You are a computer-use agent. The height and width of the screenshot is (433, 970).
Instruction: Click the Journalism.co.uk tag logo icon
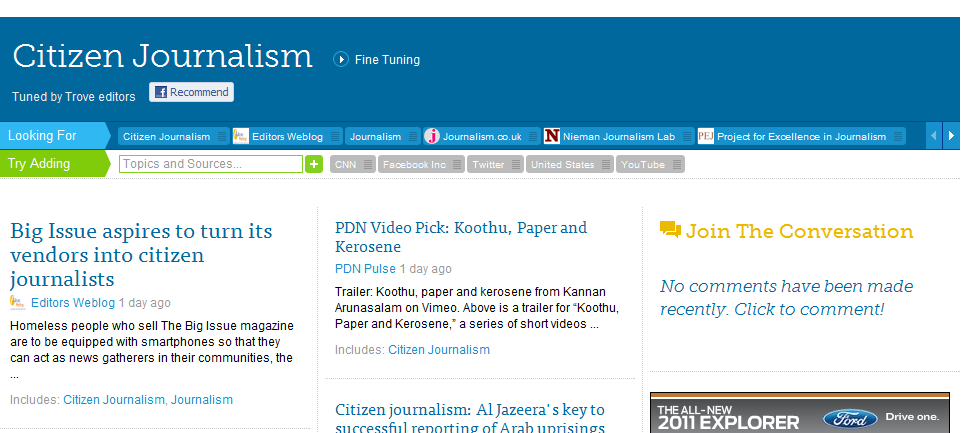point(432,136)
